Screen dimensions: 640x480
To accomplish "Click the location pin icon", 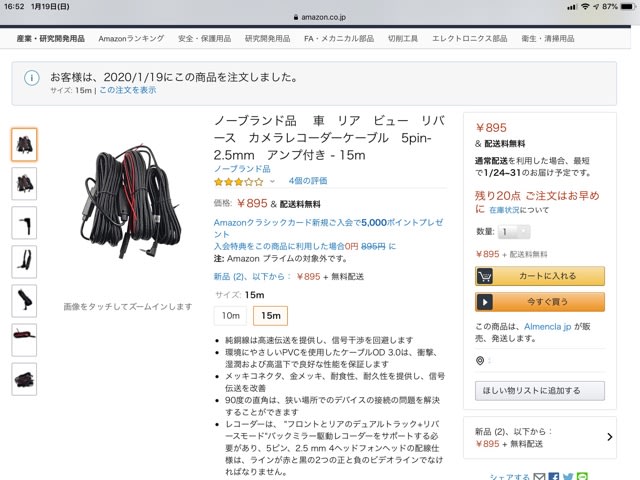I will pos(480,361).
